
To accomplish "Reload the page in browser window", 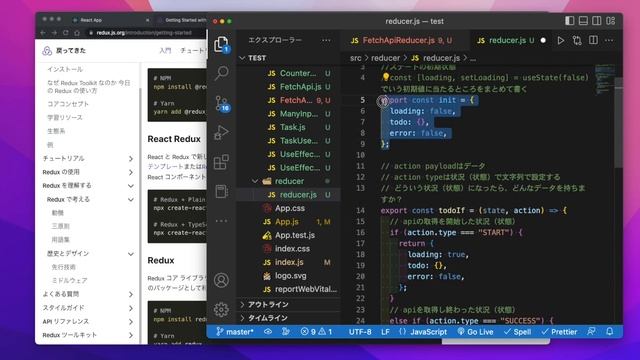I will (65, 33).
